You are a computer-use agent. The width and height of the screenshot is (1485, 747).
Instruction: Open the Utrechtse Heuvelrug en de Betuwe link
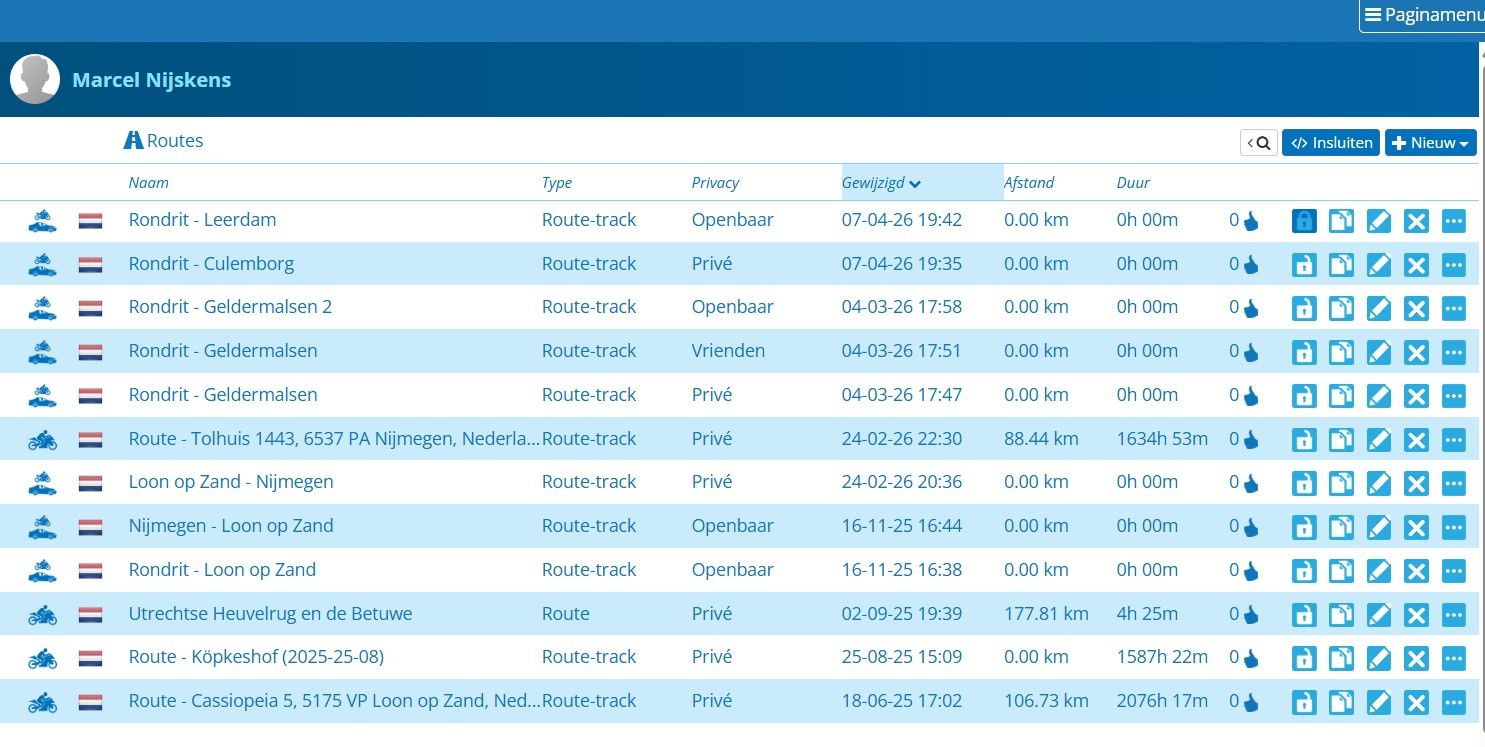click(x=270, y=614)
